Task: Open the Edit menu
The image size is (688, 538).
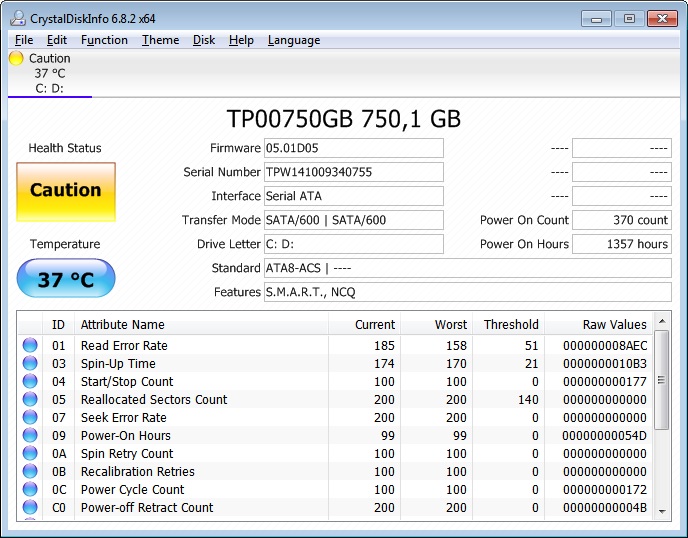Action: click(57, 40)
